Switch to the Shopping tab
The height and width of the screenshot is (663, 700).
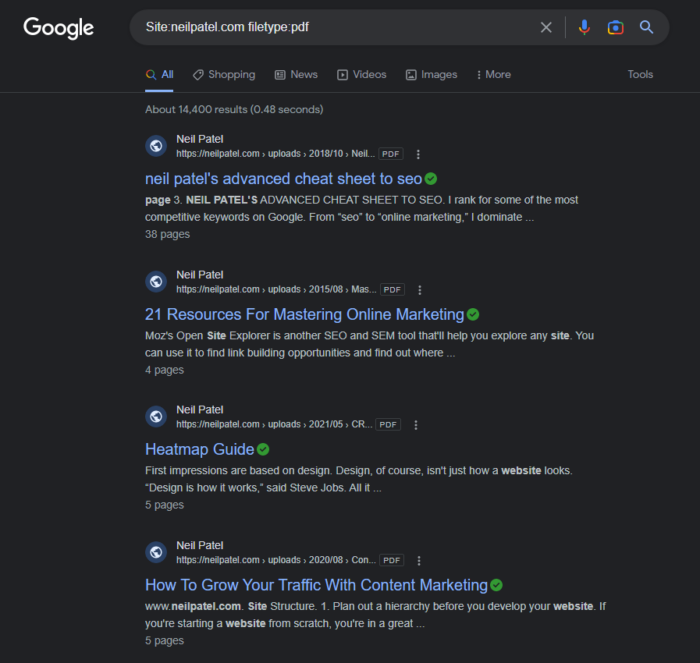coord(224,75)
